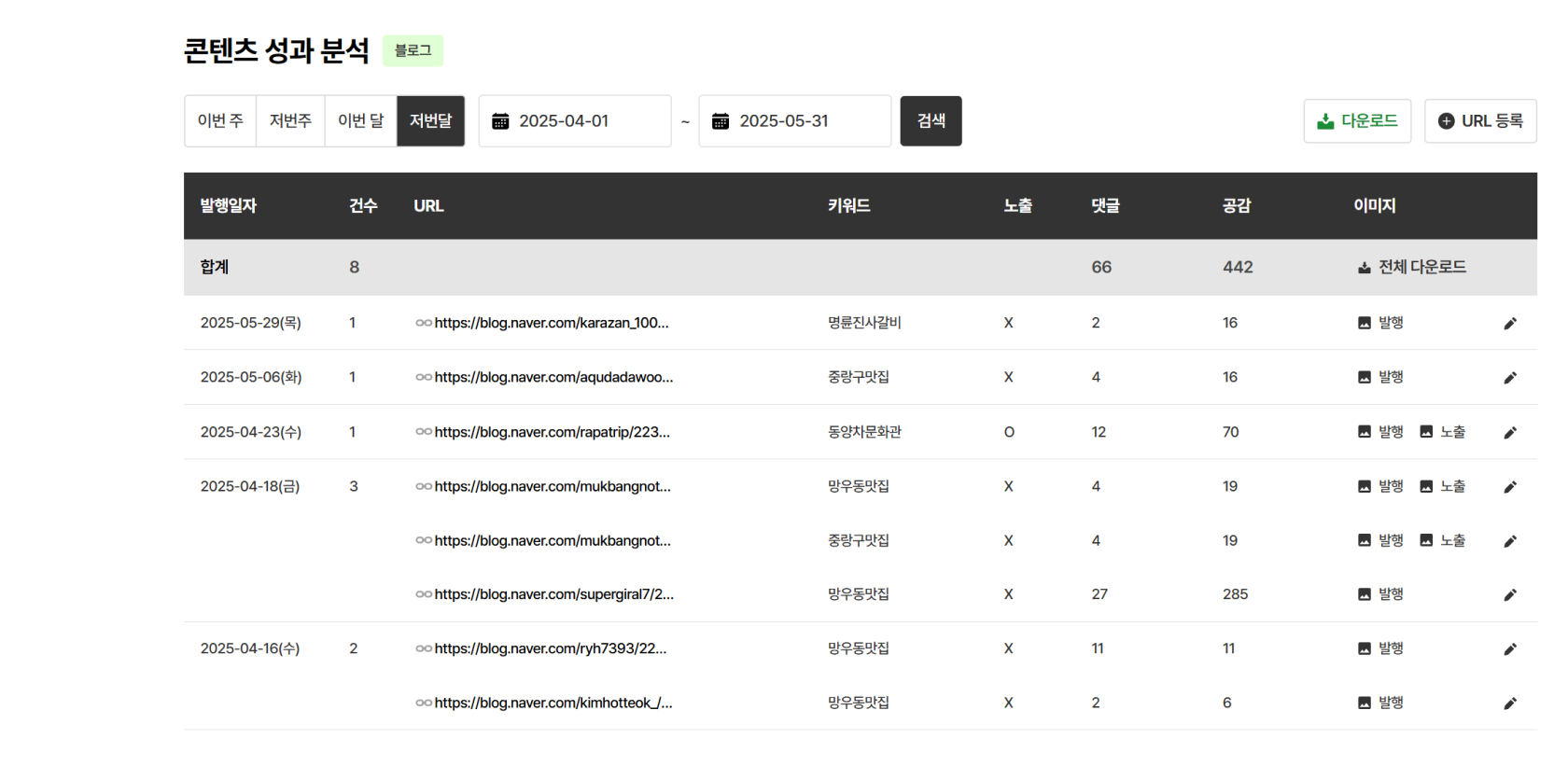This screenshot has height=780, width=1568.
Task: Open the blog.naver.com/rapatrip link
Action: click(552, 432)
